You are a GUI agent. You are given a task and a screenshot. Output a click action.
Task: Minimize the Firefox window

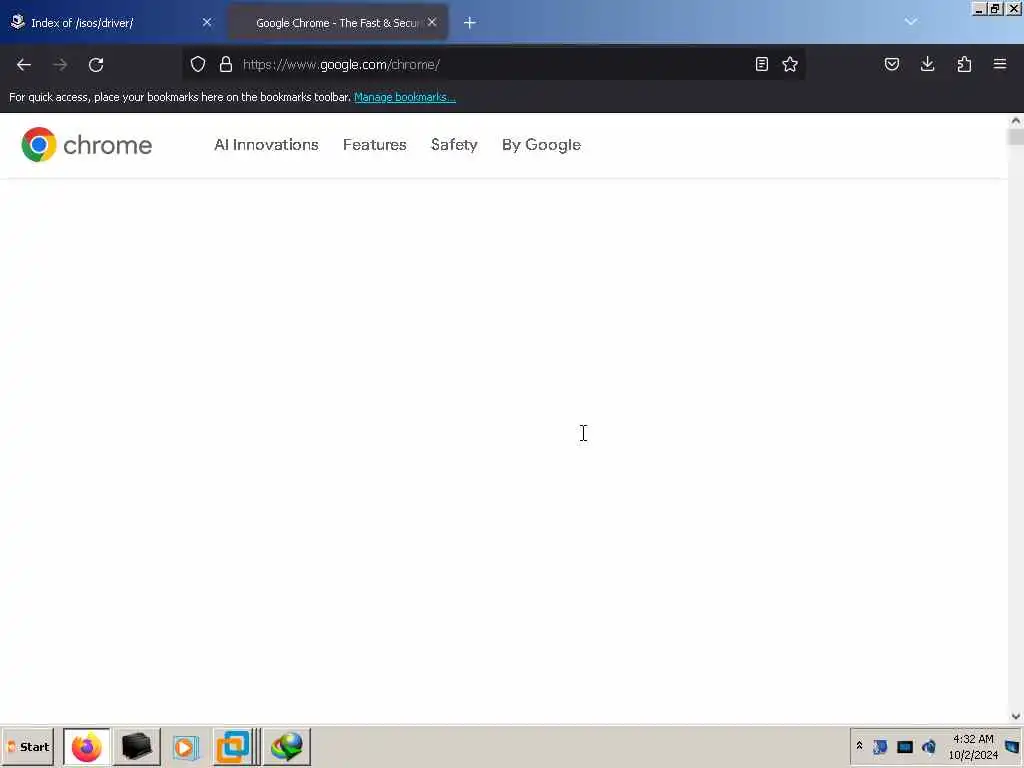point(979,9)
